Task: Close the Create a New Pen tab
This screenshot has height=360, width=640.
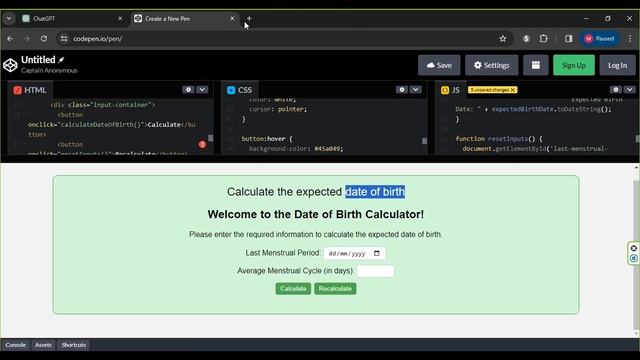Action: tap(232, 19)
